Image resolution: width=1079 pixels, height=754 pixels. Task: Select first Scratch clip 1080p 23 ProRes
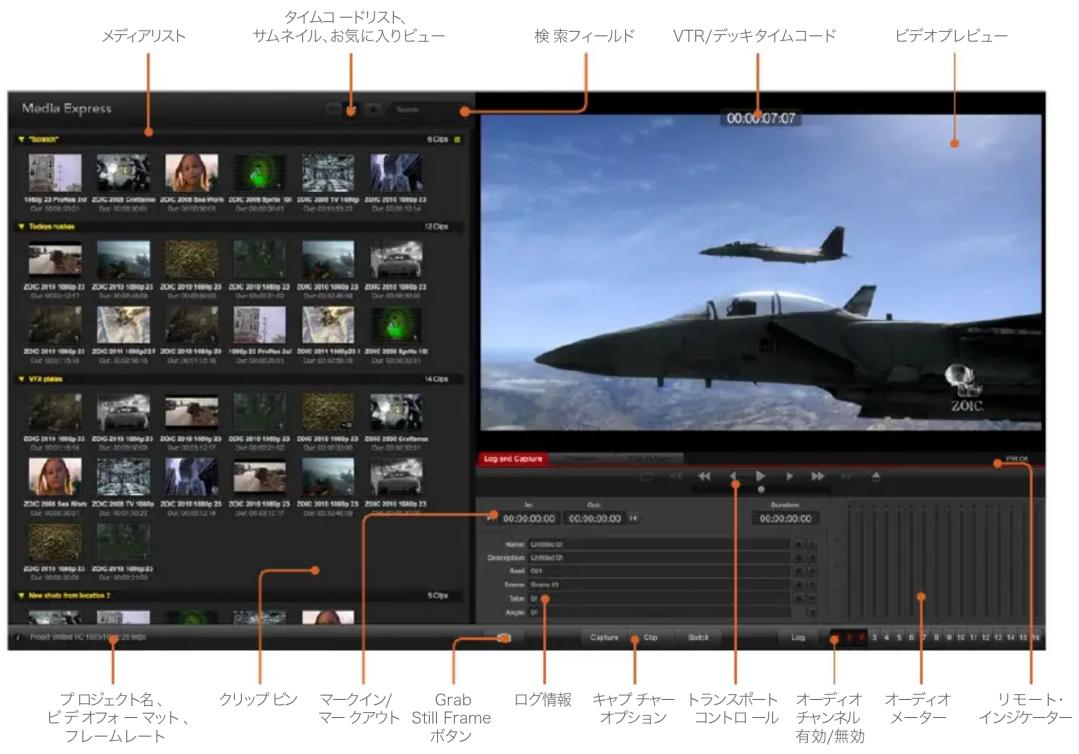click(x=55, y=173)
